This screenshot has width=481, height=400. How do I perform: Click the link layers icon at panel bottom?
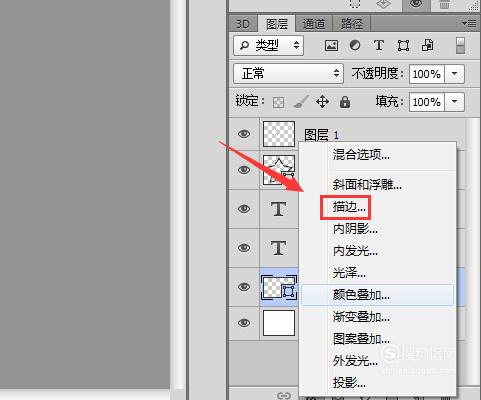[284, 396]
